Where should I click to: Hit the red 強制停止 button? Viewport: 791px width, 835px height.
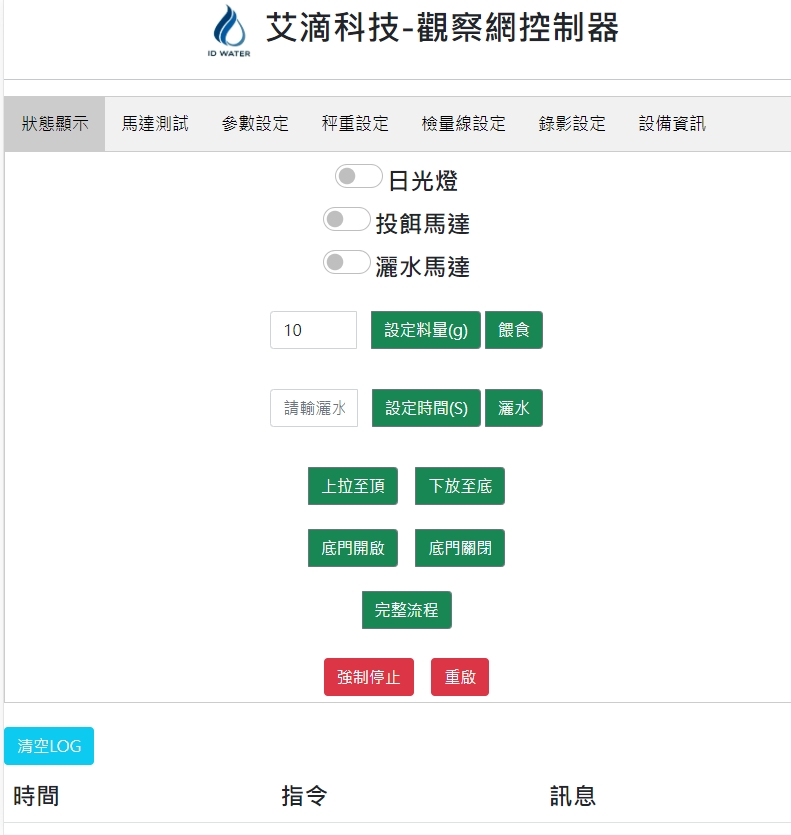click(x=368, y=677)
